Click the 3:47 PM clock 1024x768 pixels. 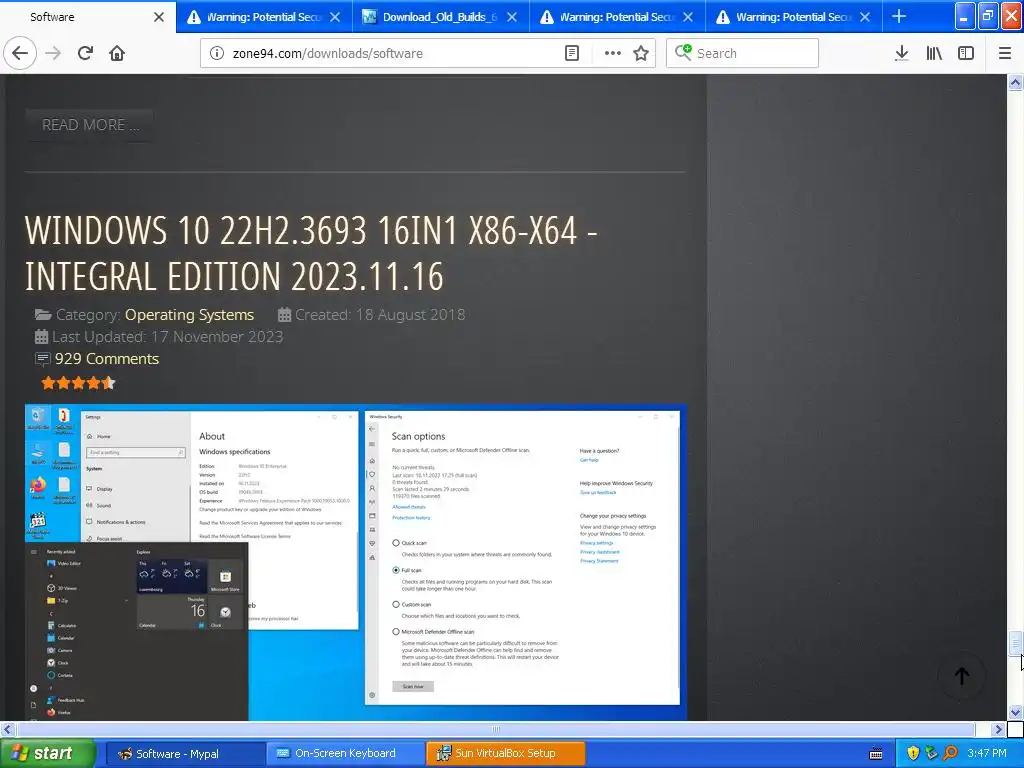987,754
